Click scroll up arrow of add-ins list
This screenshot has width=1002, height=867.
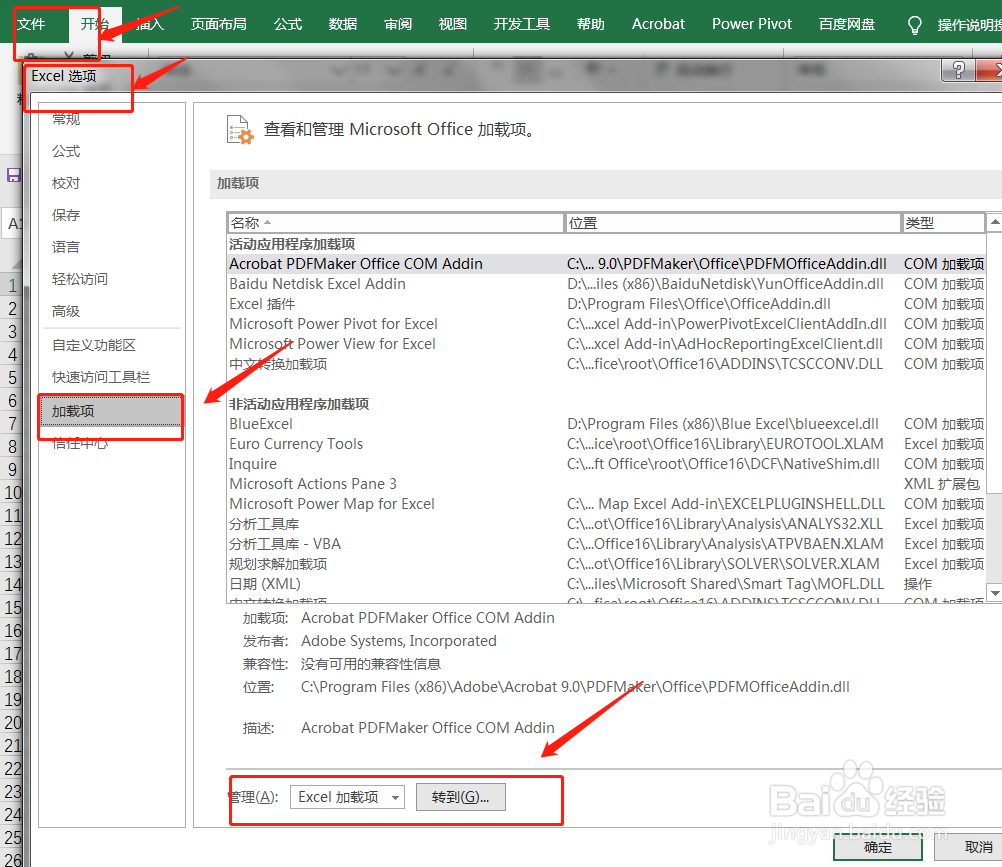coord(994,223)
